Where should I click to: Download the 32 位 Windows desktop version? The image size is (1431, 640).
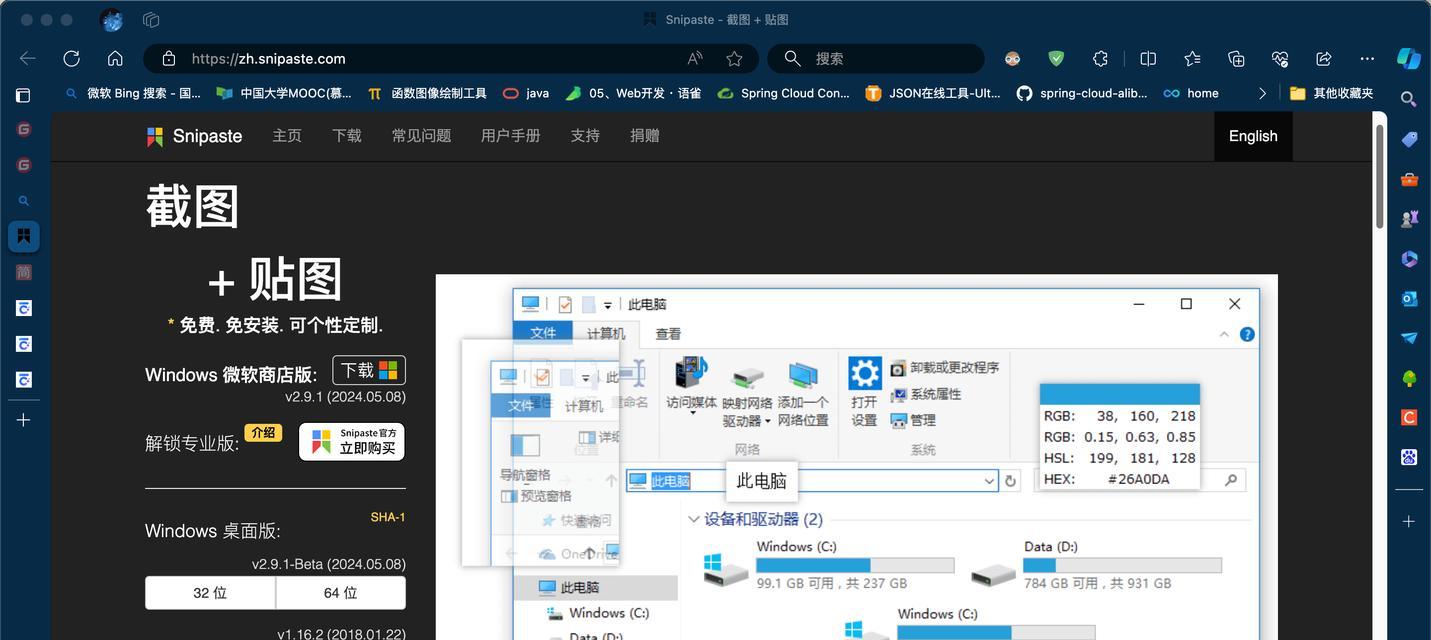pos(210,593)
